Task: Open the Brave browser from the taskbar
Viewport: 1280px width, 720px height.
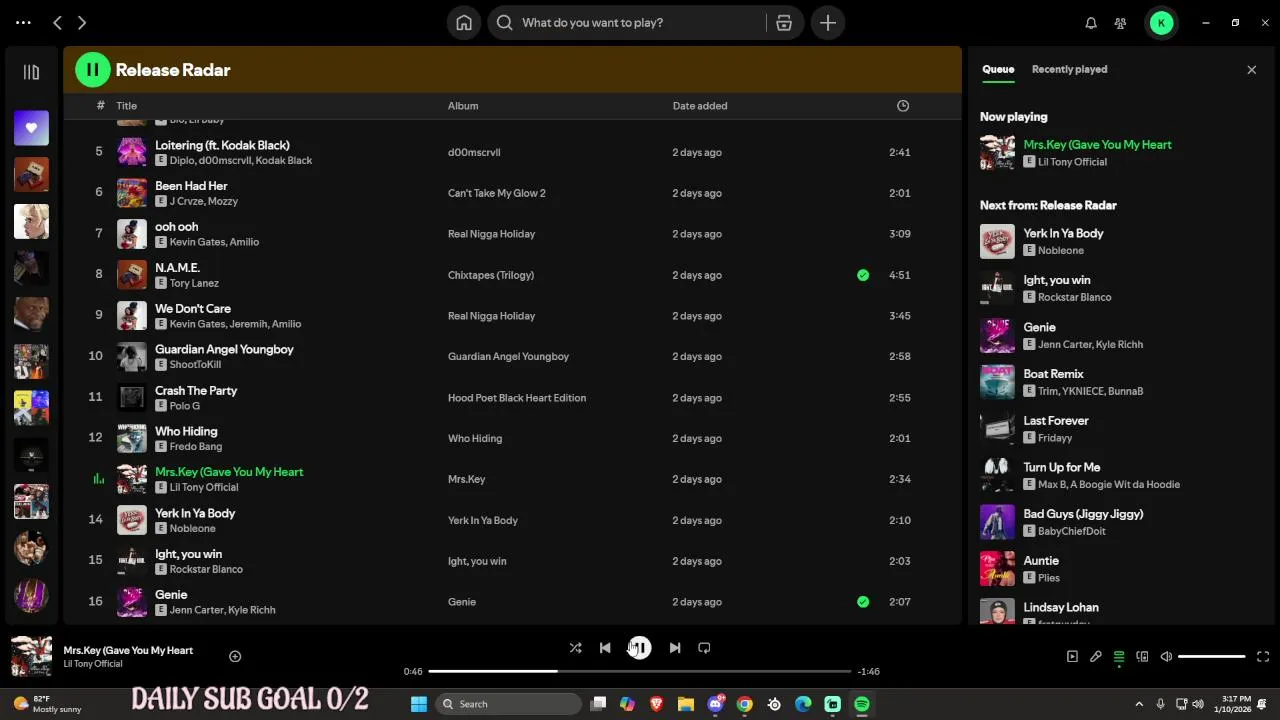Action: tap(657, 704)
